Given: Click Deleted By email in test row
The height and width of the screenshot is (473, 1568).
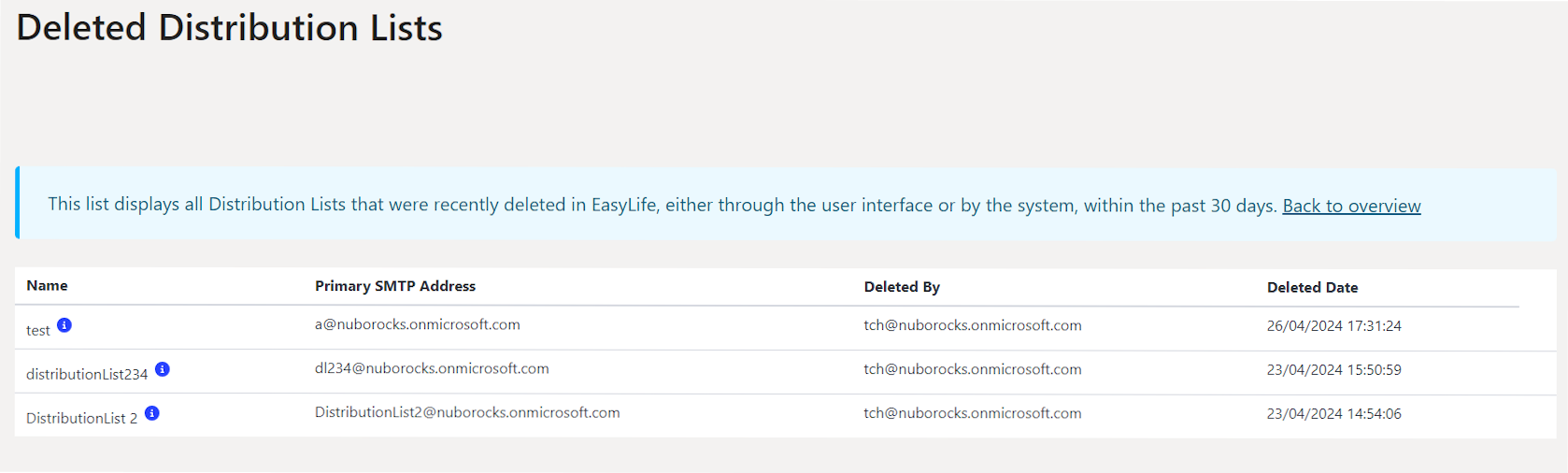Looking at the screenshot, I should click(x=973, y=325).
